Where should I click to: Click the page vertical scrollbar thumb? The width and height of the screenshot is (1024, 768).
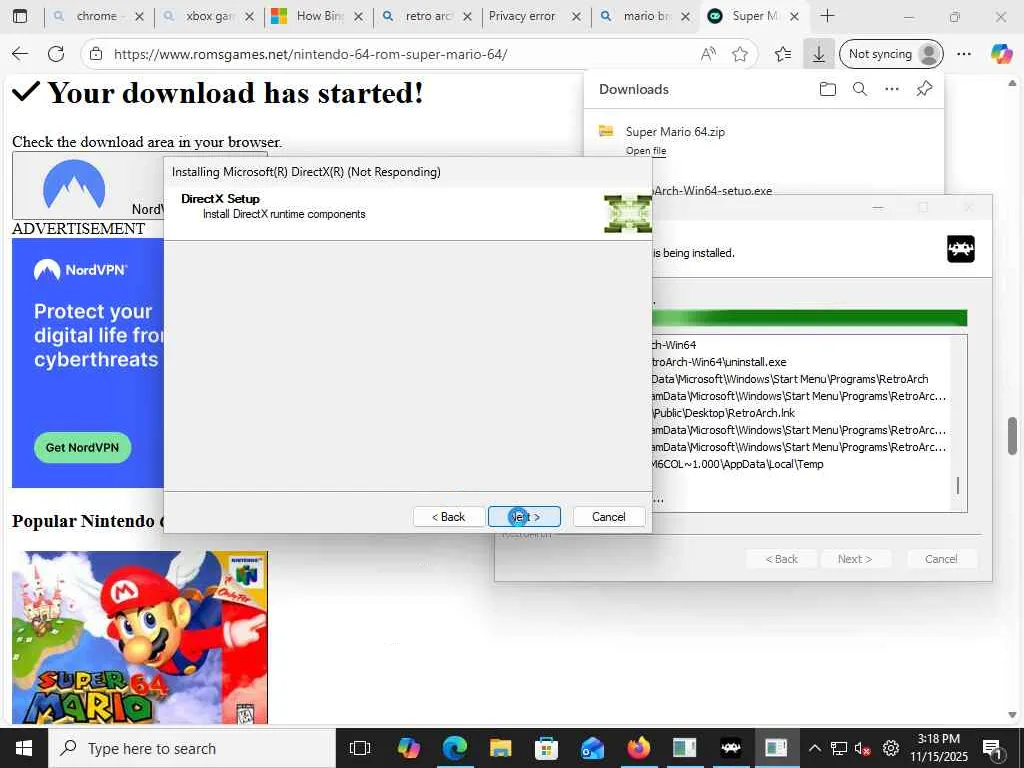[x=1012, y=435]
